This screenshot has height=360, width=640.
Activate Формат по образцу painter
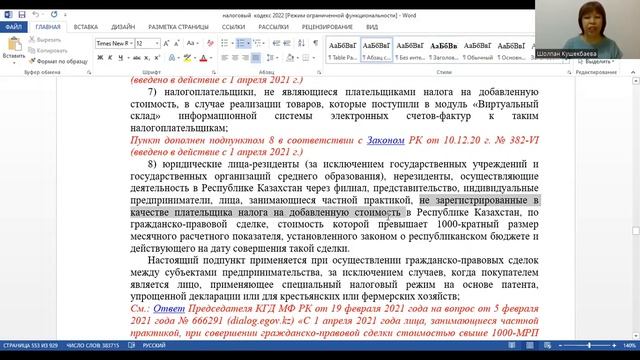click(58, 61)
